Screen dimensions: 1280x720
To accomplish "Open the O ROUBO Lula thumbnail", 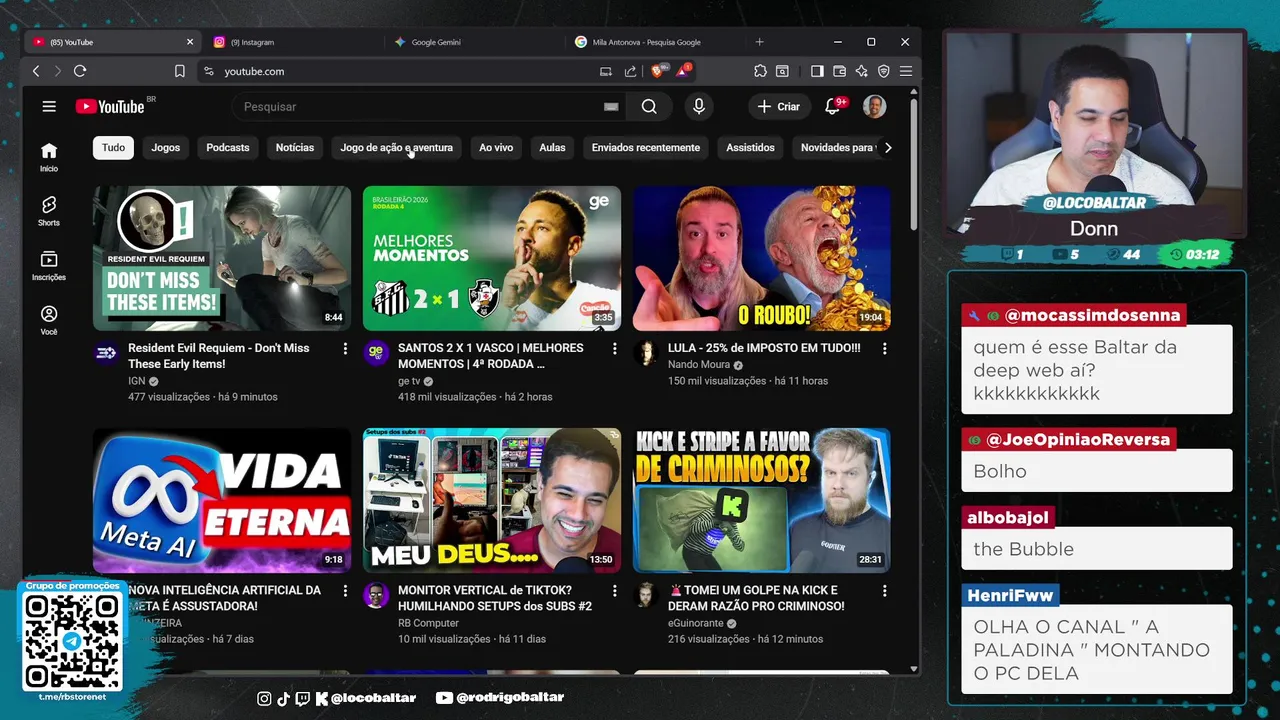I will point(762,258).
